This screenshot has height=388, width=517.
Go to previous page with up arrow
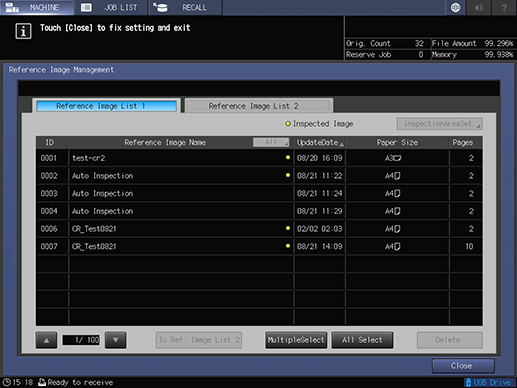46,340
